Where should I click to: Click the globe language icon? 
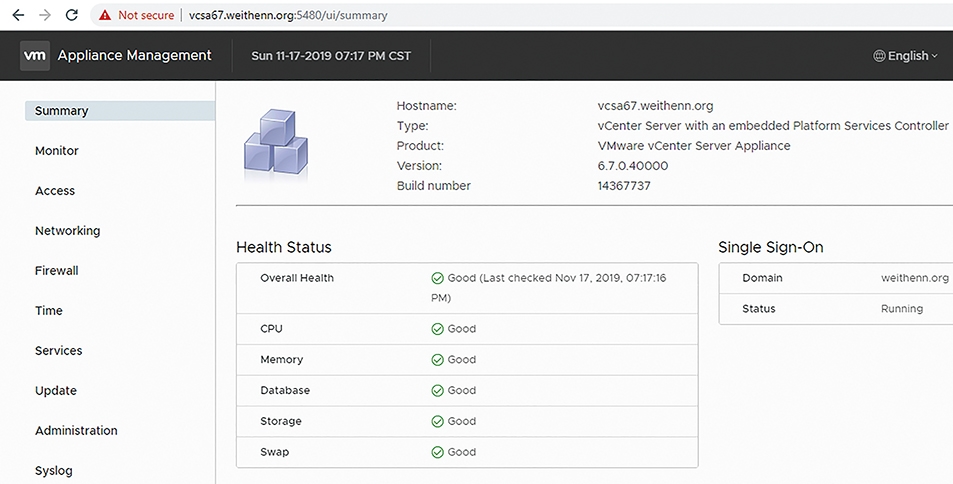pyautogui.click(x=879, y=56)
